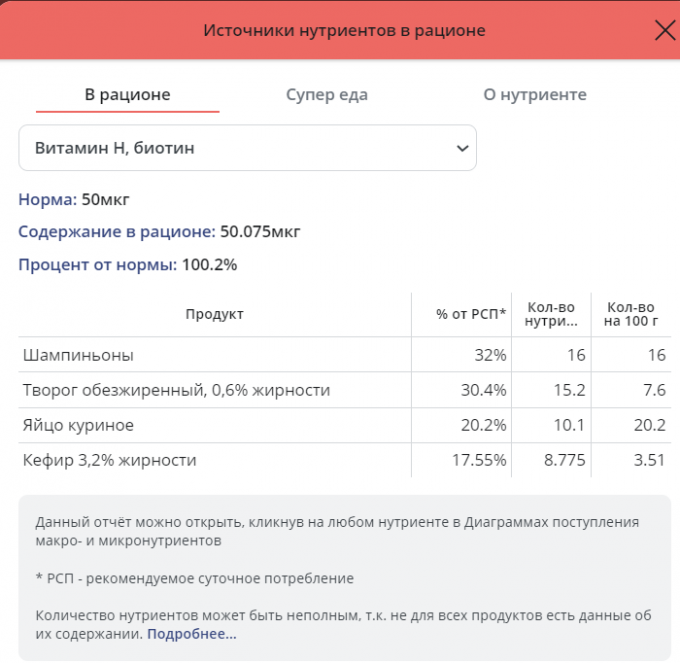Click the 'Кол-во на 100 г' header

tap(631, 314)
